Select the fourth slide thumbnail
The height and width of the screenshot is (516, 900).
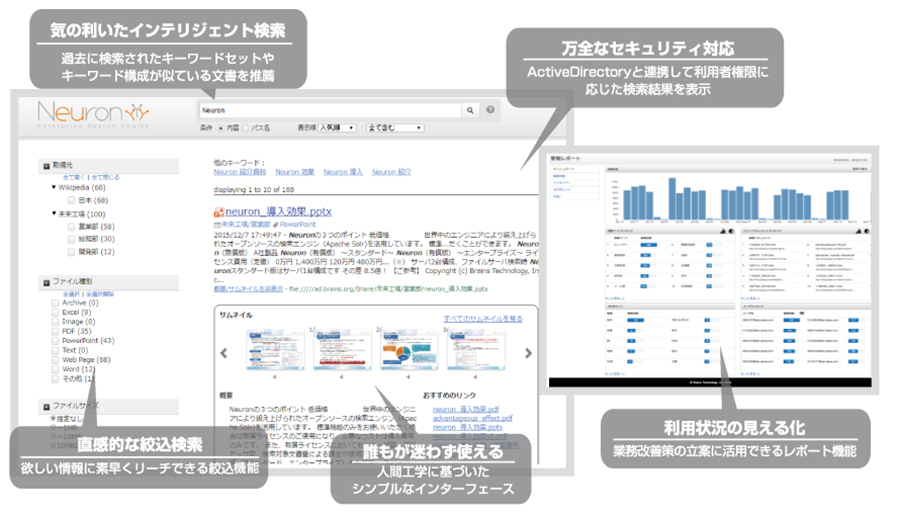pyautogui.click(x=476, y=349)
